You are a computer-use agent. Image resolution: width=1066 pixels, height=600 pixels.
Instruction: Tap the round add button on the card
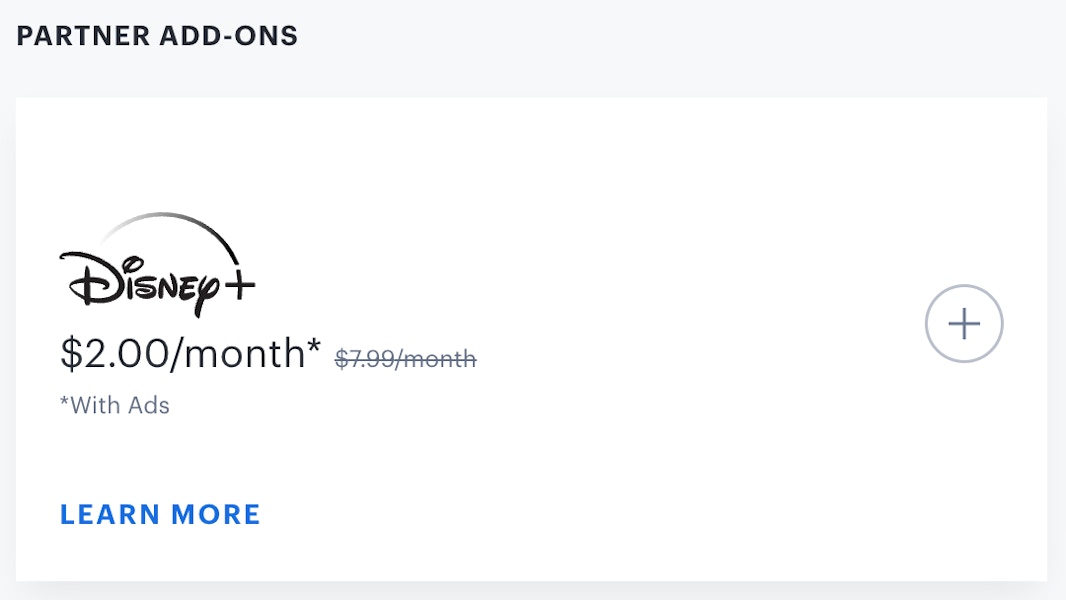coord(963,323)
